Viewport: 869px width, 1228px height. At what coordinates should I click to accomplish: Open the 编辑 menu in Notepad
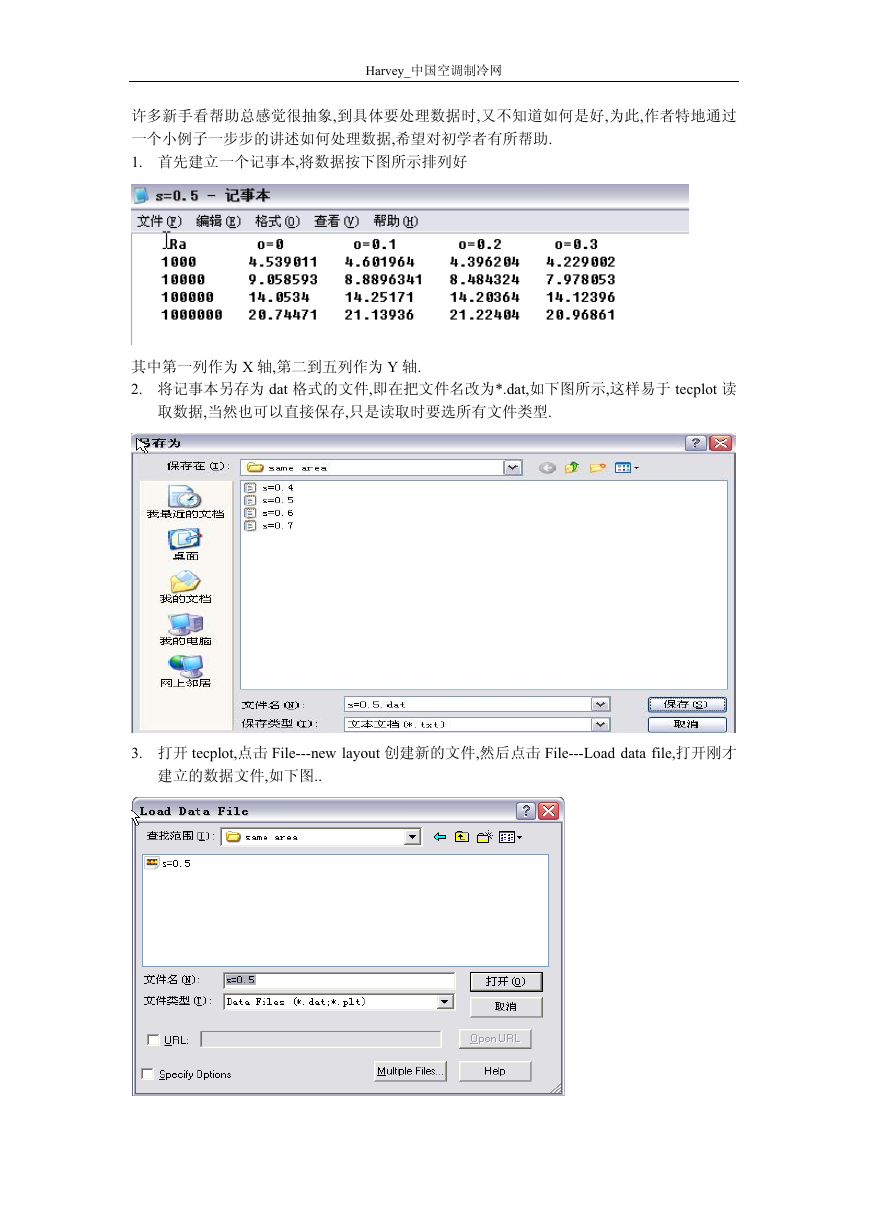pyautogui.click(x=217, y=221)
